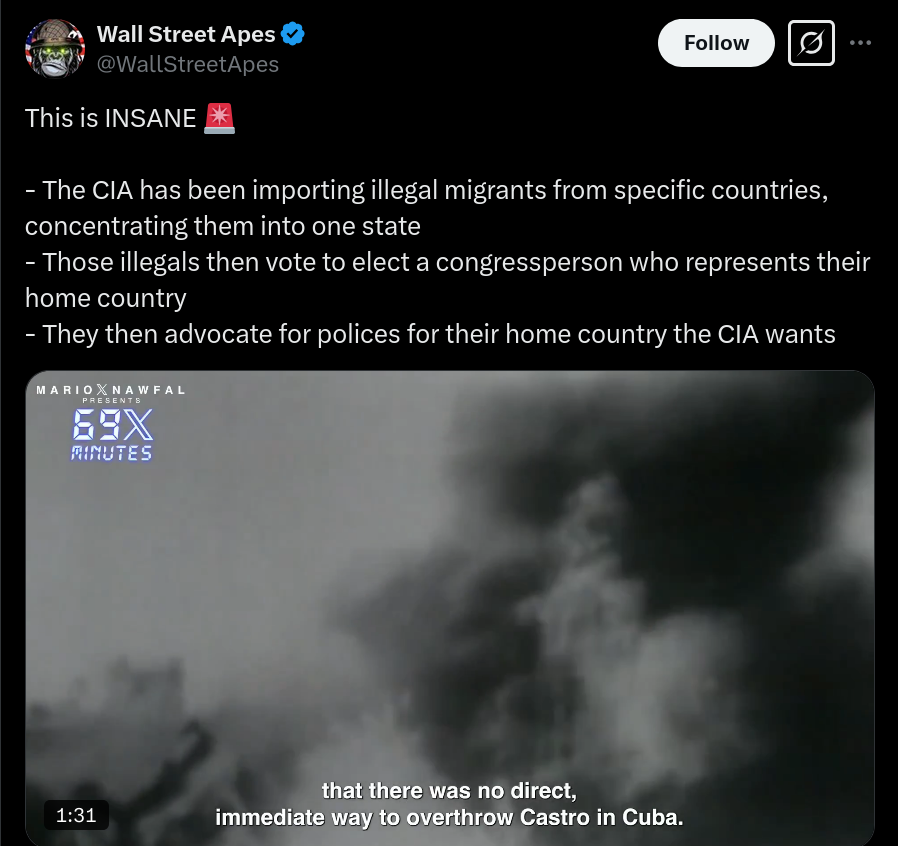Image resolution: width=898 pixels, height=846 pixels.
Task: Click the PRESENTS text under watermark
Action: point(112,400)
